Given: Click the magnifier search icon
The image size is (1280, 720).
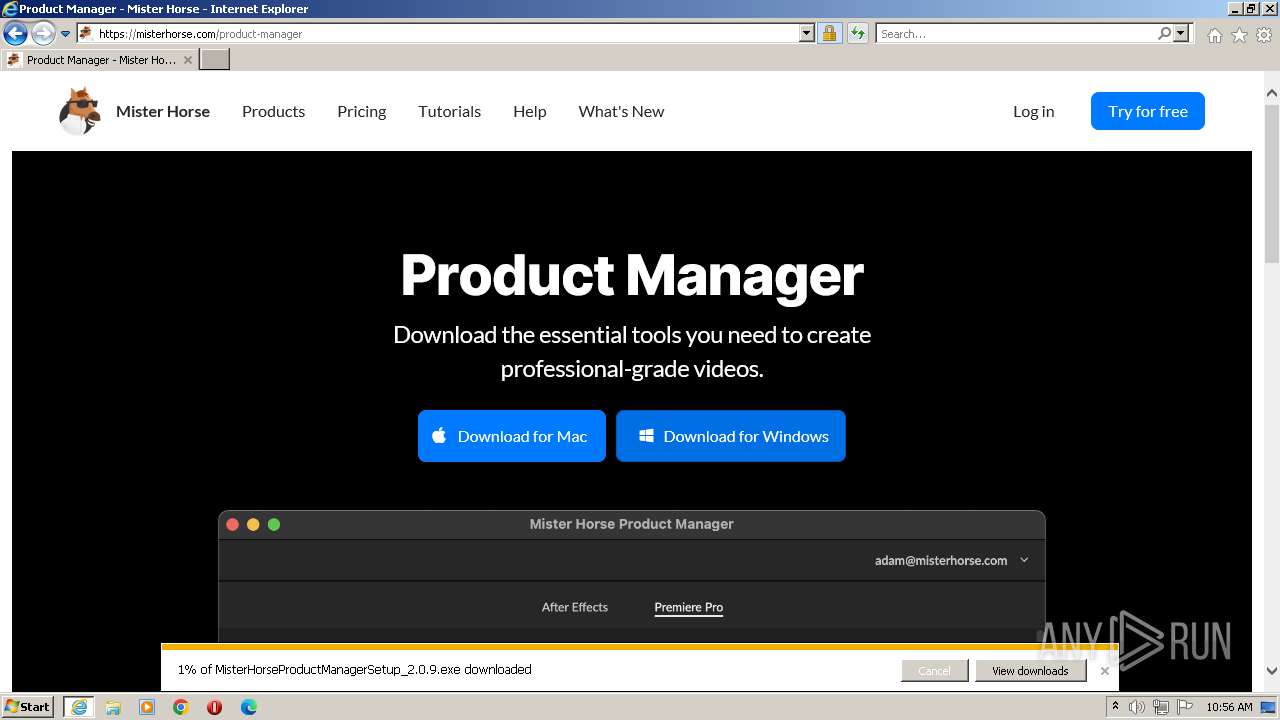Looking at the screenshot, I should pos(1164,34).
